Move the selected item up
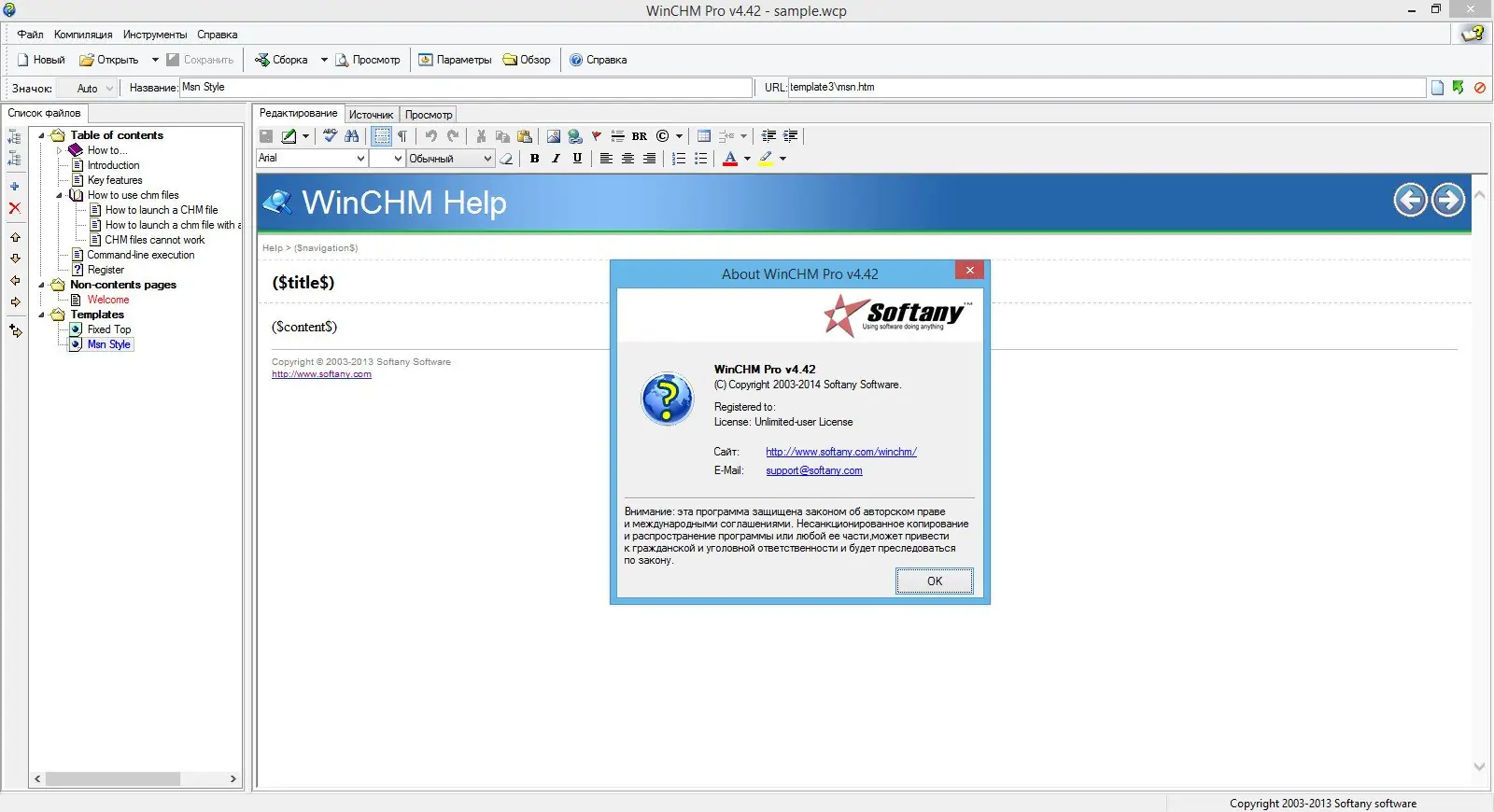Screen dimensions: 1494x812 (x=15, y=237)
